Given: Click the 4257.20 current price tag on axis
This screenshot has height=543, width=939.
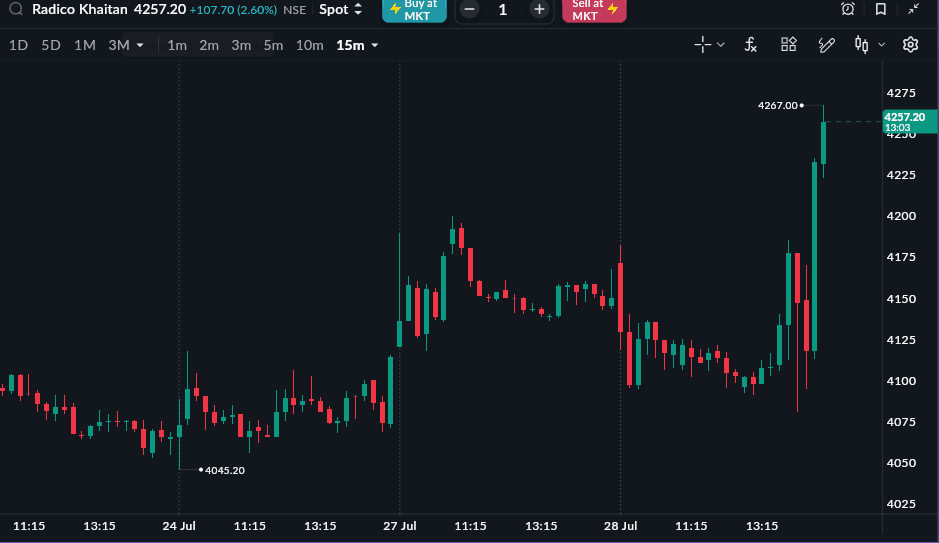Looking at the screenshot, I should pos(910,122).
